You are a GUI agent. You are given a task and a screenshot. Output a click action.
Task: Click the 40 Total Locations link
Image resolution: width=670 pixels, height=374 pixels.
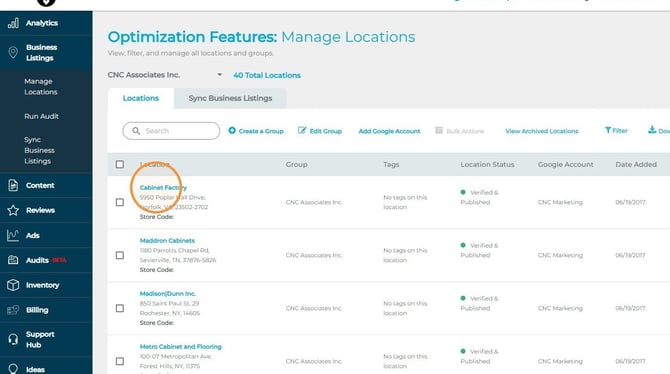(x=267, y=75)
